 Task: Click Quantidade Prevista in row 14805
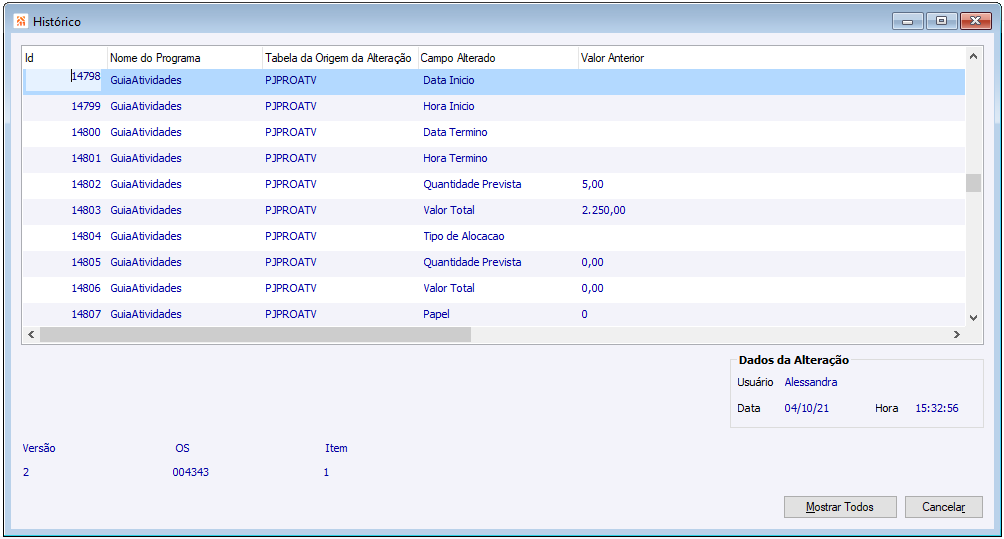click(x=473, y=262)
